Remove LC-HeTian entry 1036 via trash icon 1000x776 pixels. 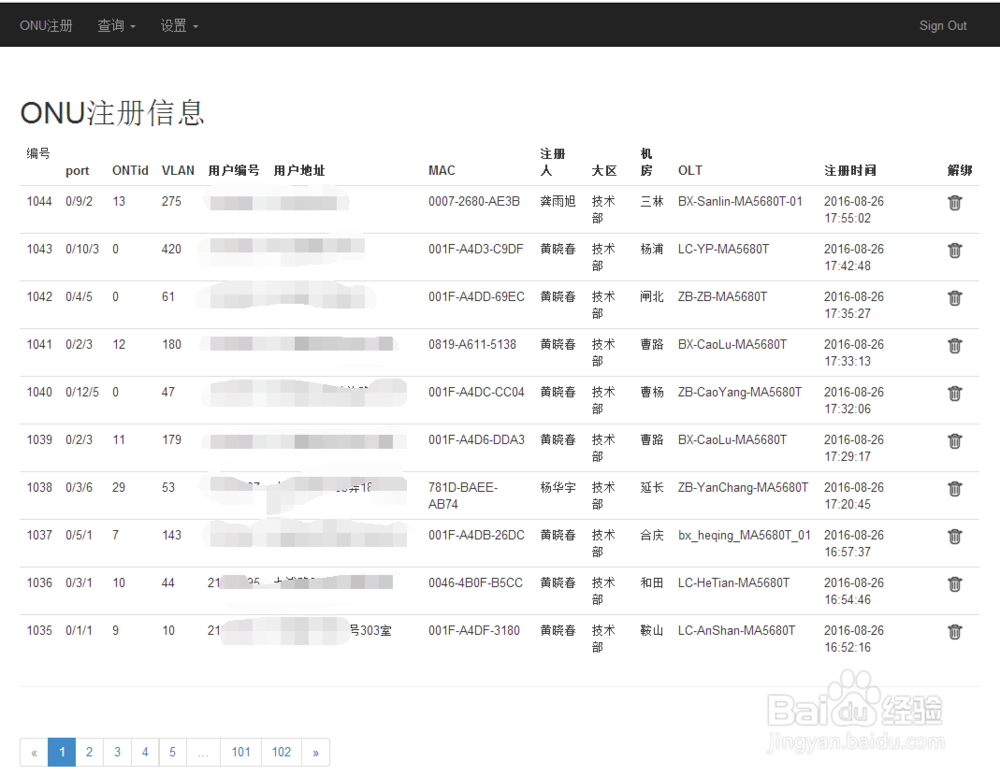pos(955,584)
